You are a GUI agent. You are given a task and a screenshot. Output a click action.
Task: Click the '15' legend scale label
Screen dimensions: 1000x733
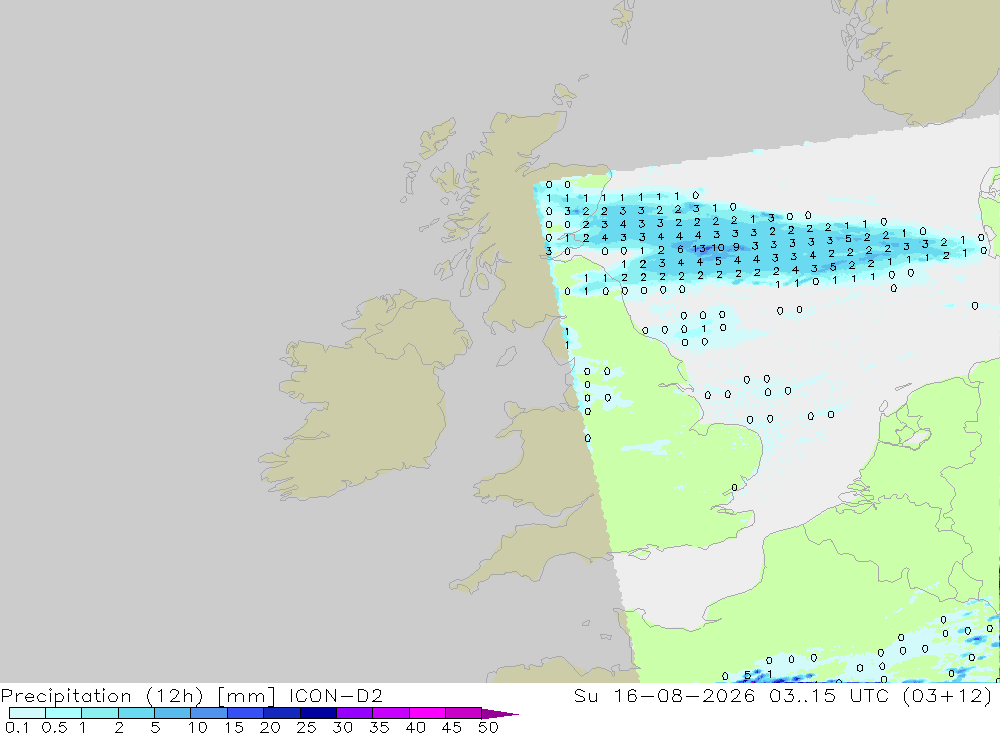tap(233, 727)
